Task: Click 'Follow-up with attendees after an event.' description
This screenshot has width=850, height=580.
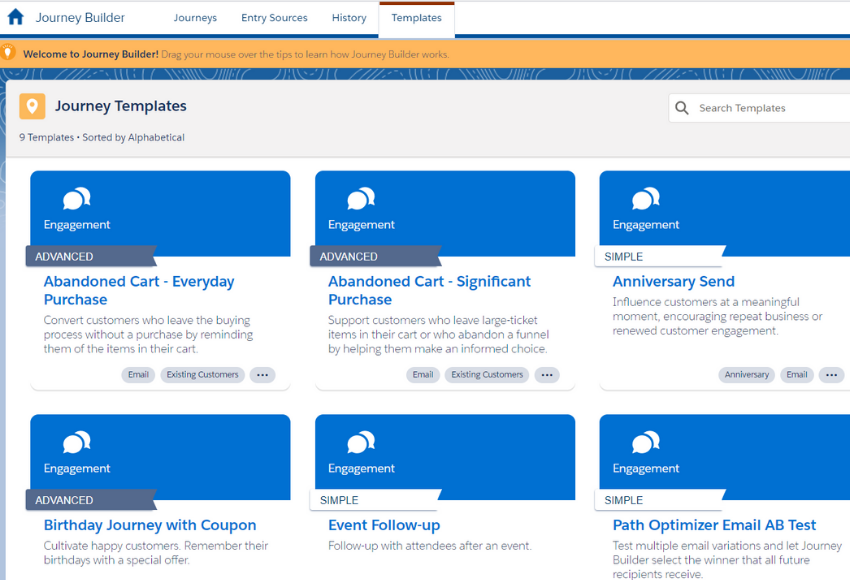Action: tap(429, 546)
